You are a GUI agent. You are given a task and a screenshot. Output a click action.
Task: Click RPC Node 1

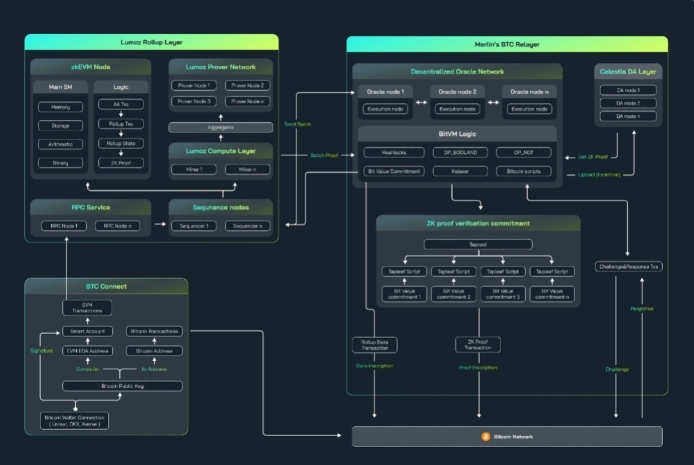pos(64,226)
